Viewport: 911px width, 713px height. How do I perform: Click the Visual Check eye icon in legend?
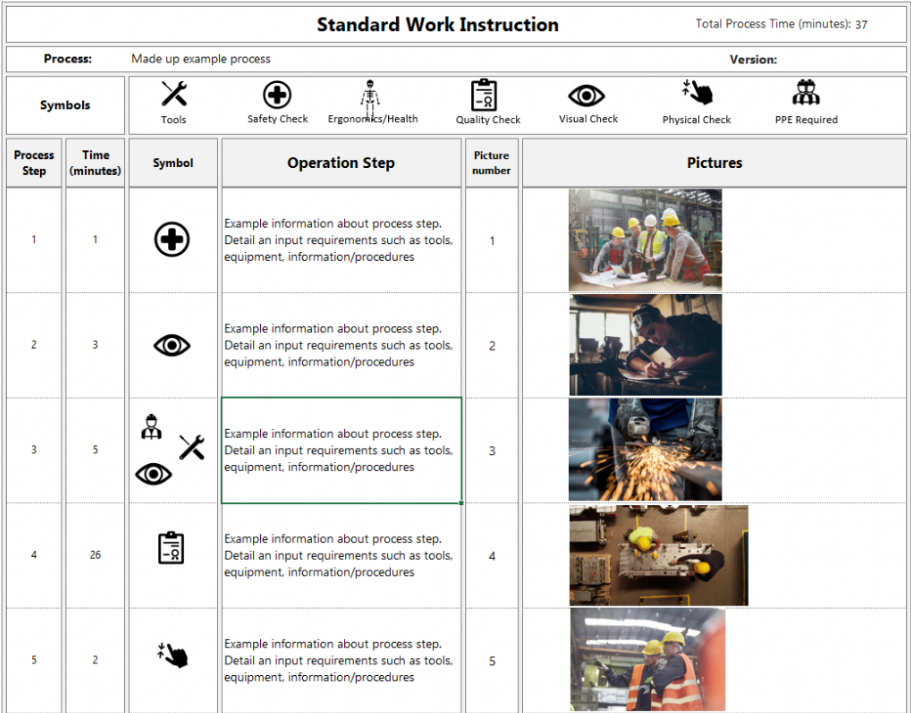click(x=587, y=95)
